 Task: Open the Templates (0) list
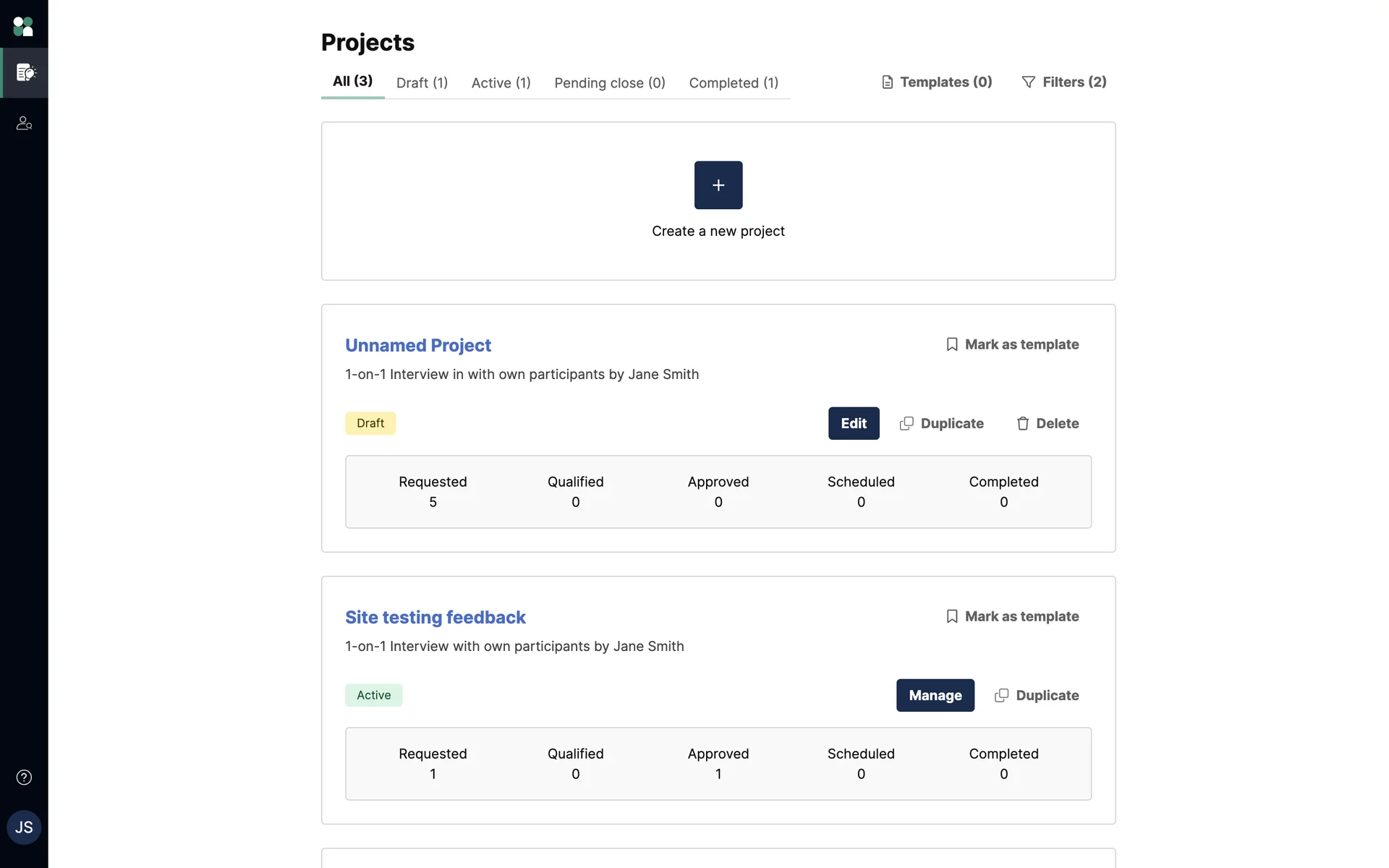(937, 82)
